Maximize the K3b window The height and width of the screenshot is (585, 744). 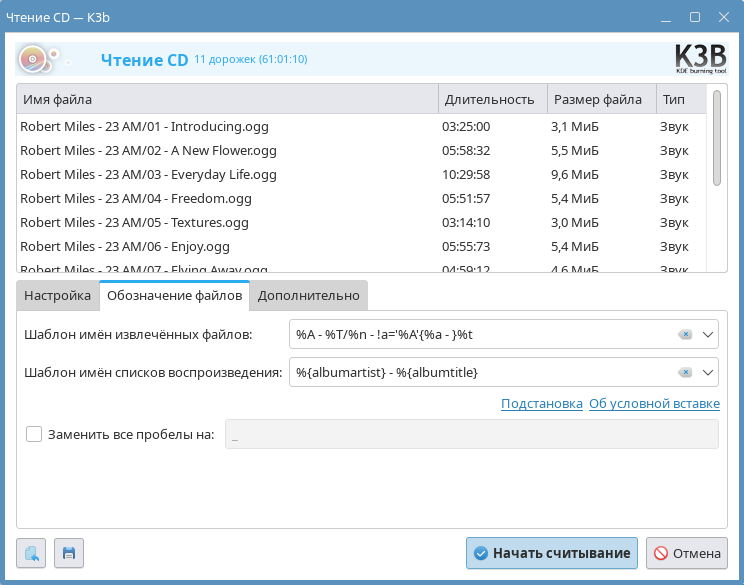tap(695, 17)
